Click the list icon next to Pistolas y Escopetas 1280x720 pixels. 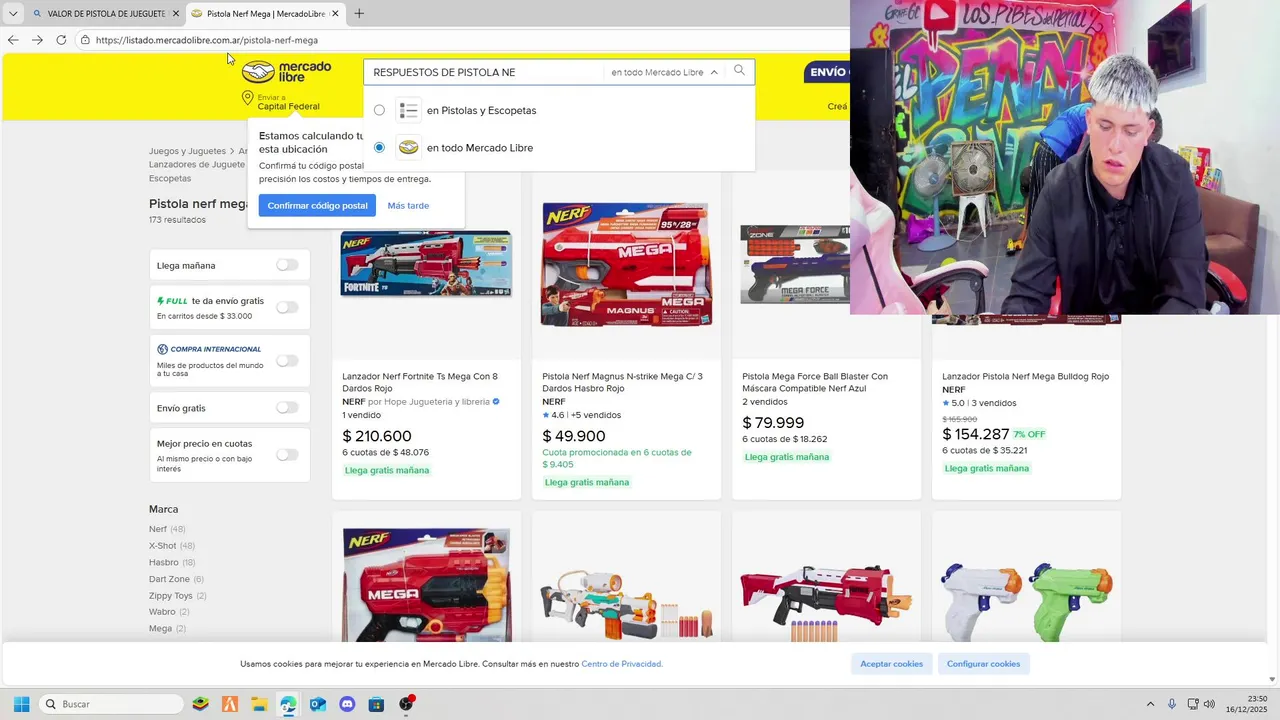tap(408, 110)
